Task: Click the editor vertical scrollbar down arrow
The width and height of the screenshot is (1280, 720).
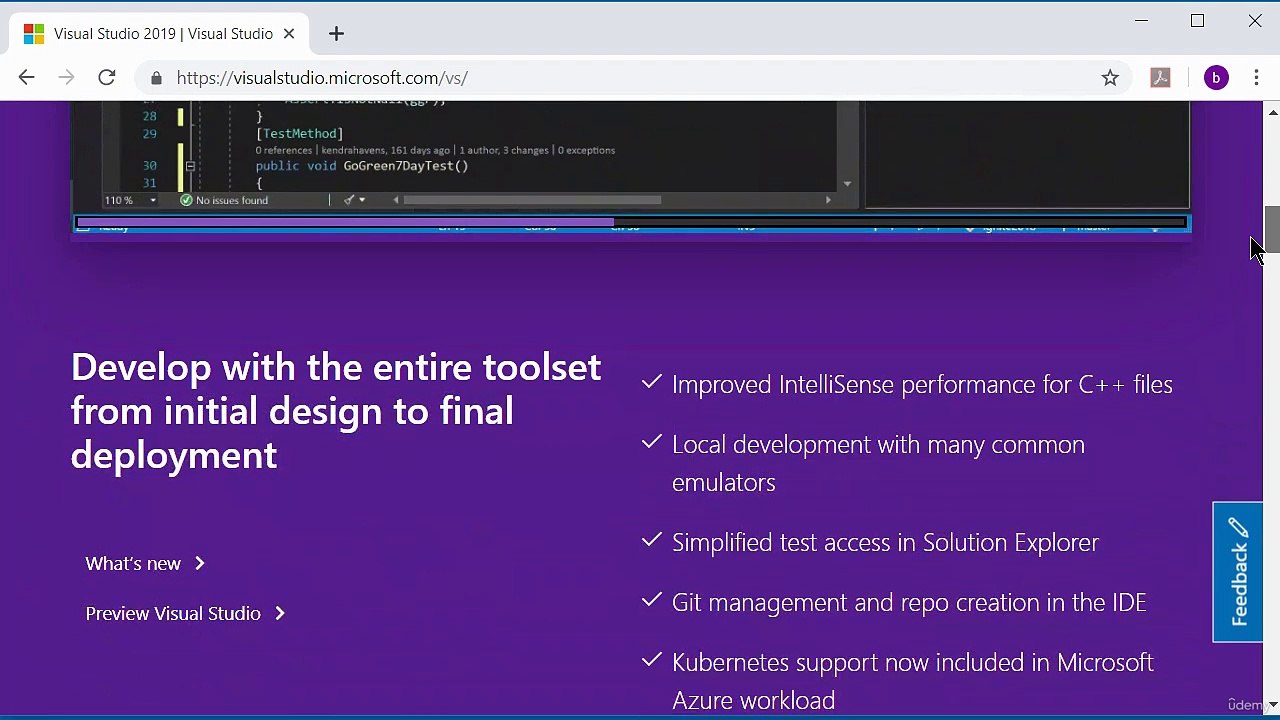Action: (x=848, y=183)
